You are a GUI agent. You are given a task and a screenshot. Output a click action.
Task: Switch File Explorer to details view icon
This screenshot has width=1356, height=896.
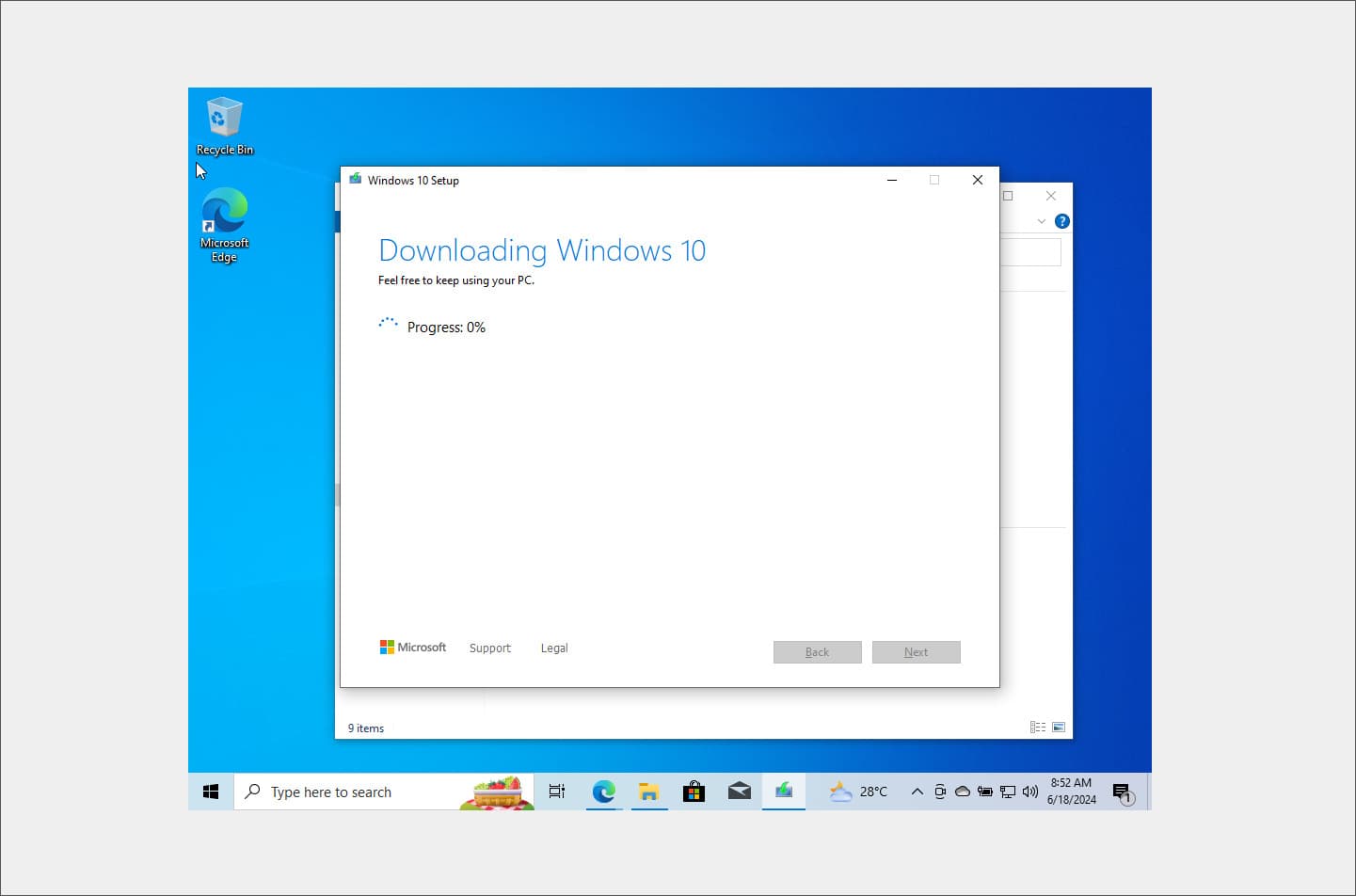pos(1037,728)
